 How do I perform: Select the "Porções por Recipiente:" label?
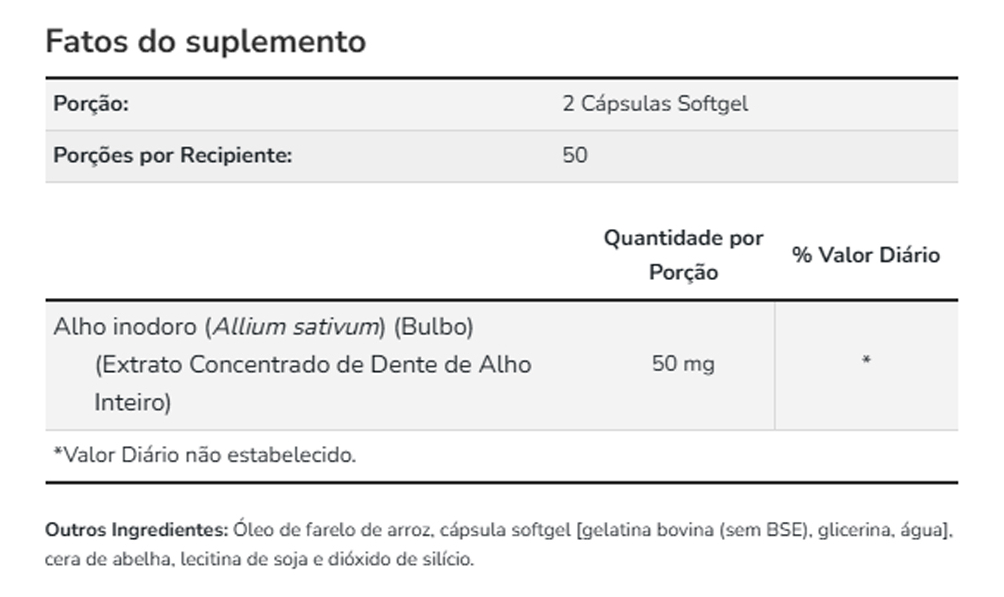click(172, 156)
